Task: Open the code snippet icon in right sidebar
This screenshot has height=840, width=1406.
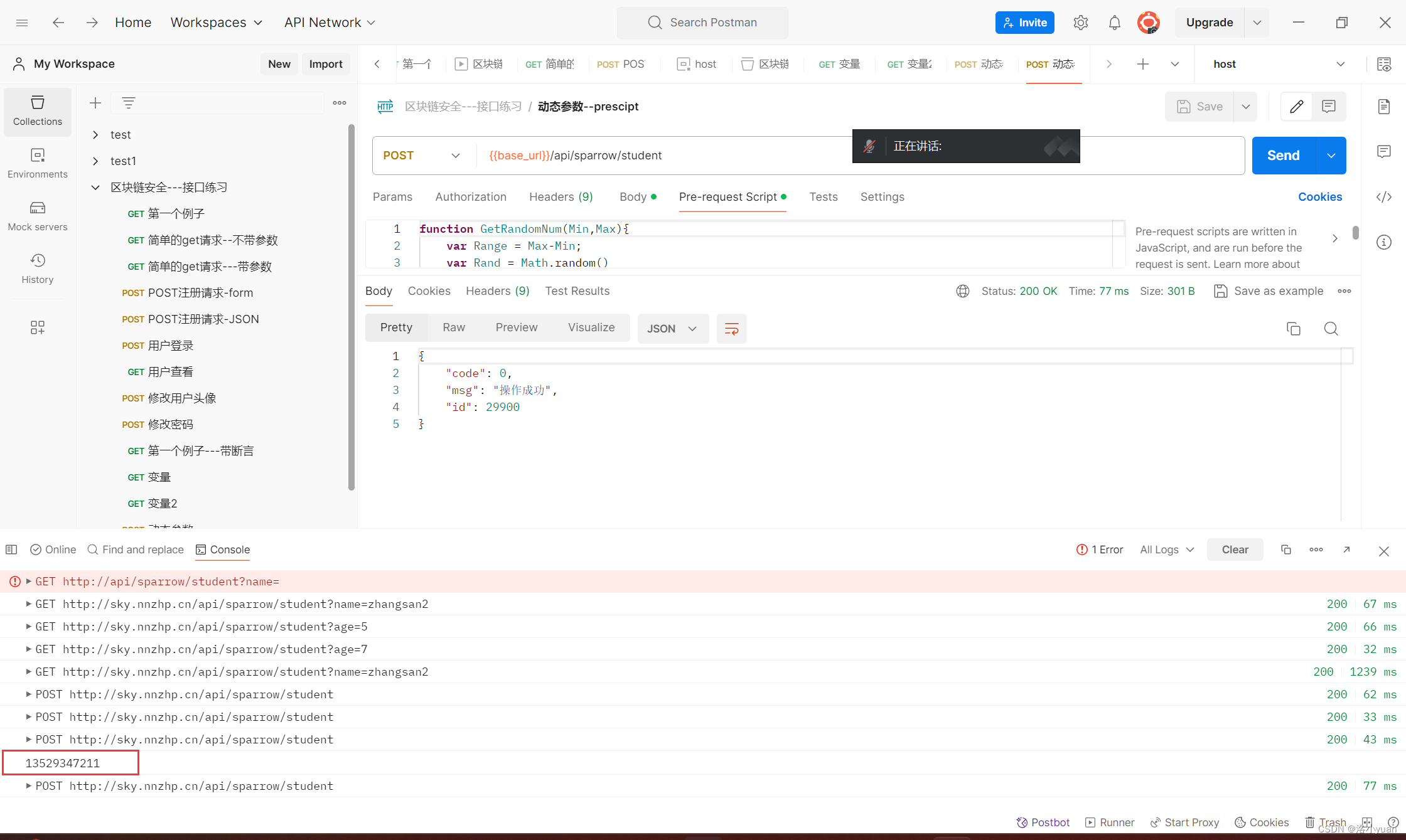Action: pyautogui.click(x=1384, y=197)
